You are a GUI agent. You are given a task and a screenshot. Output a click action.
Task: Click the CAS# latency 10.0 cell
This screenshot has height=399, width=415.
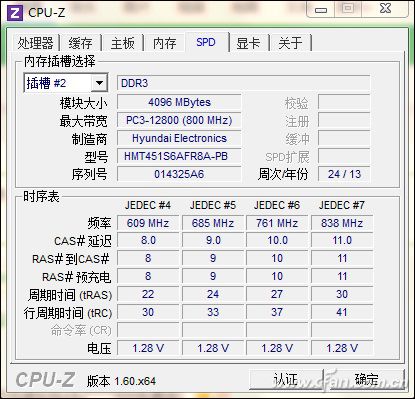tap(277, 240)
